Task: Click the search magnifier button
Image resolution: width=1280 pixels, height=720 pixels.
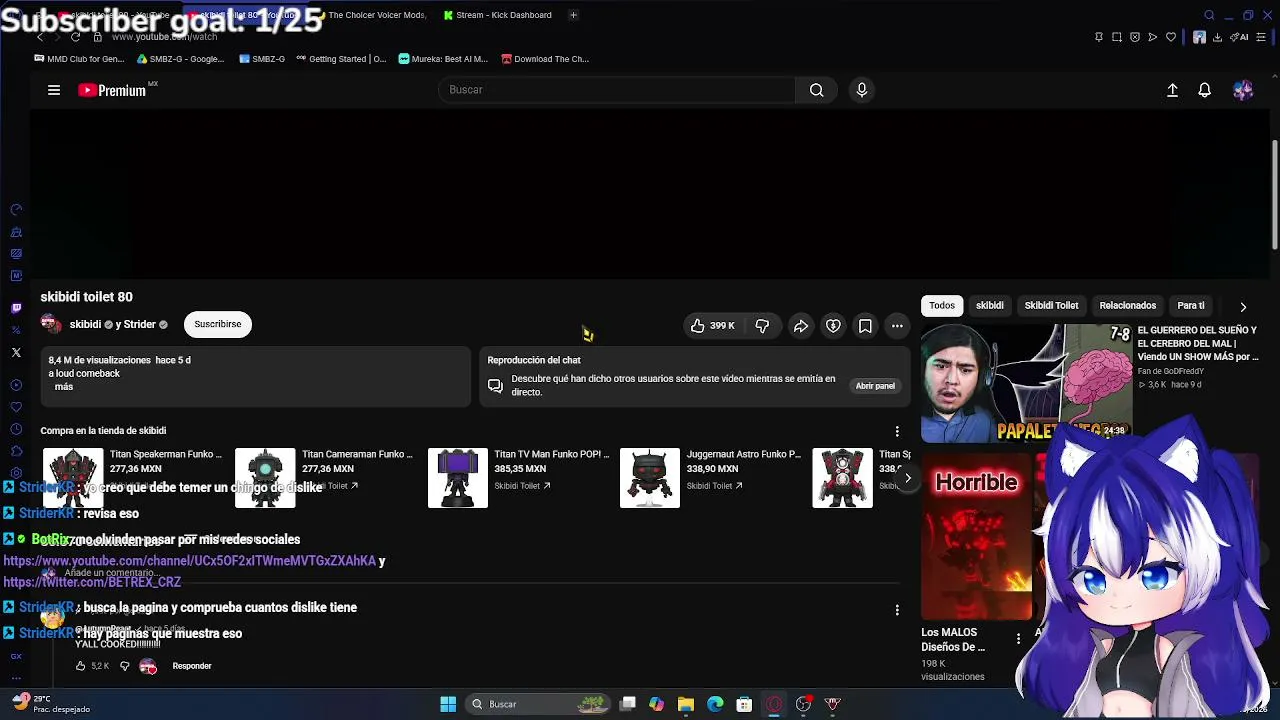Action: [817, 90]
